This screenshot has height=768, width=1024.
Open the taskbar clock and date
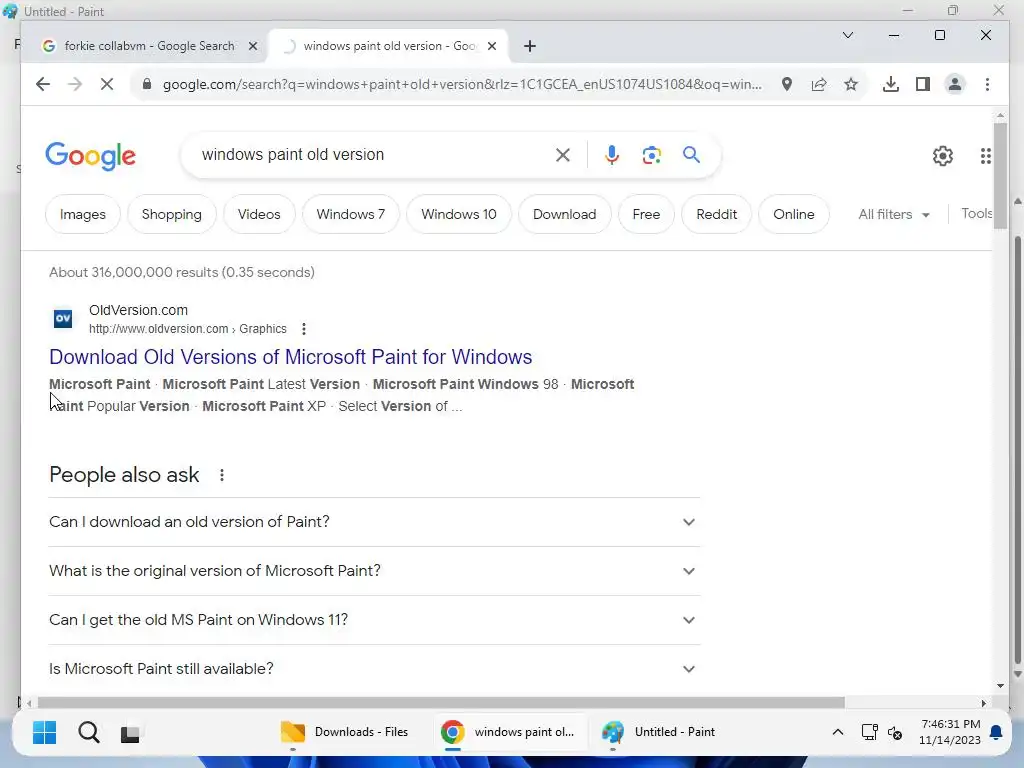tap(950, 732)
